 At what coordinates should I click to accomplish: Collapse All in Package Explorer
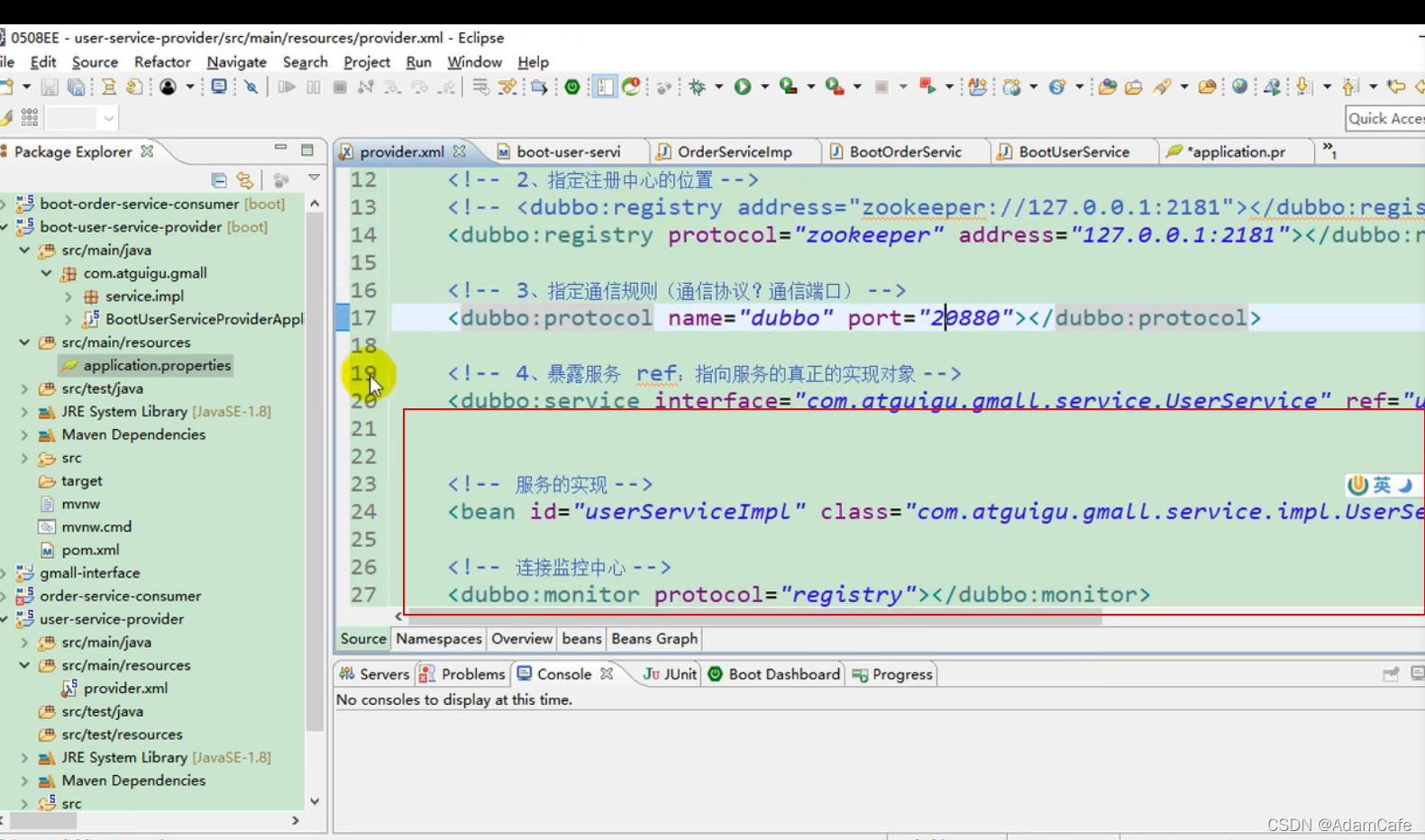click(x=218, y=180)
